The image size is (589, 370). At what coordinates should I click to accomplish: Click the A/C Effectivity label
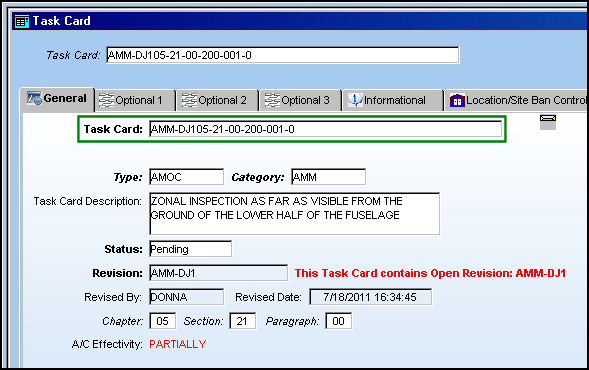point(107,344)
